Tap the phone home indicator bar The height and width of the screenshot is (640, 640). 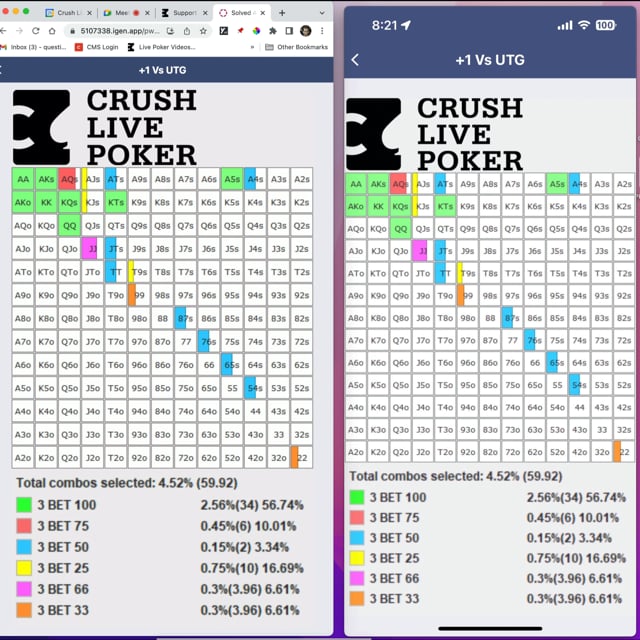pyautogui.click(x=490, y=629)
